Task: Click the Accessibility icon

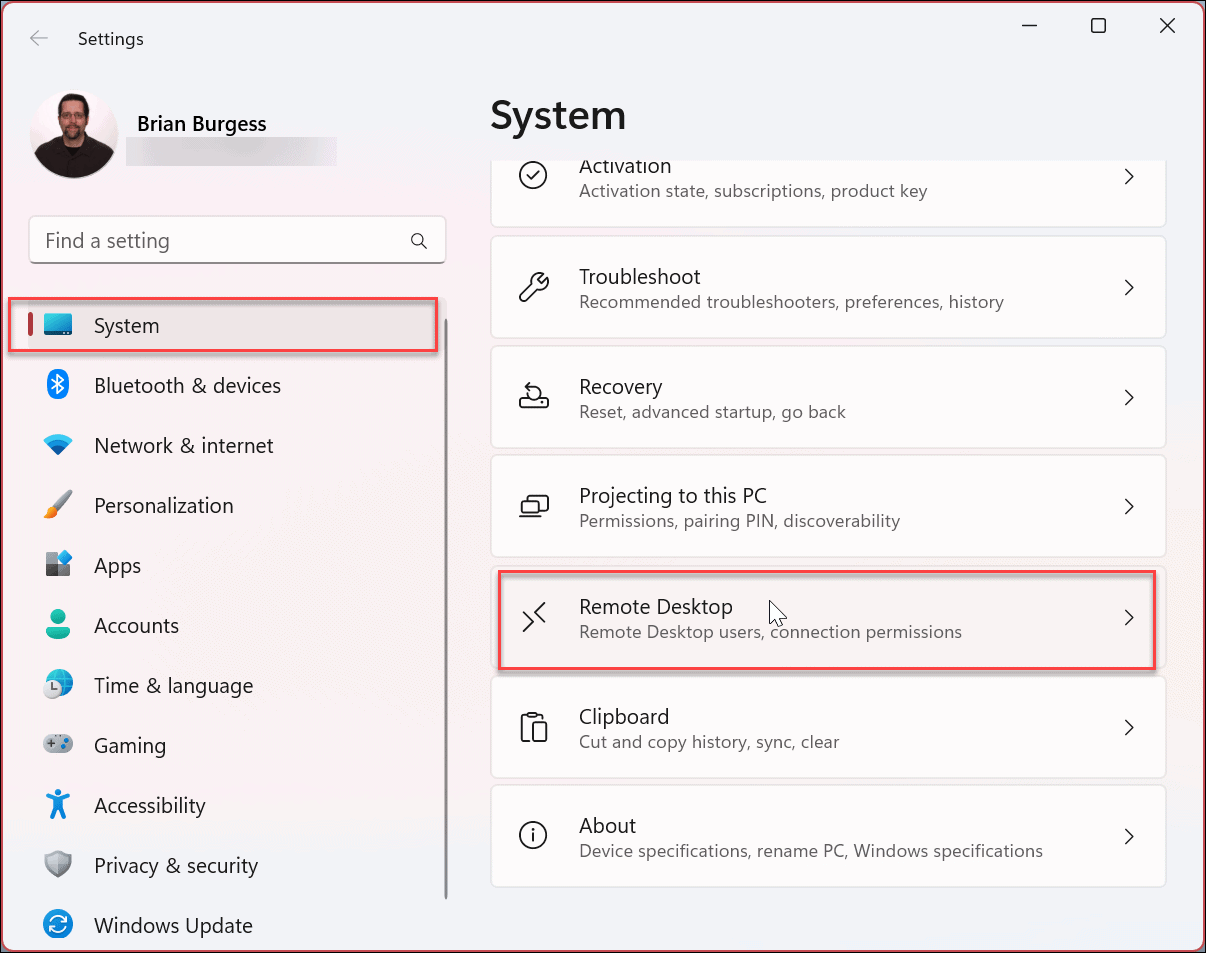Action: (x=57, y=805)
